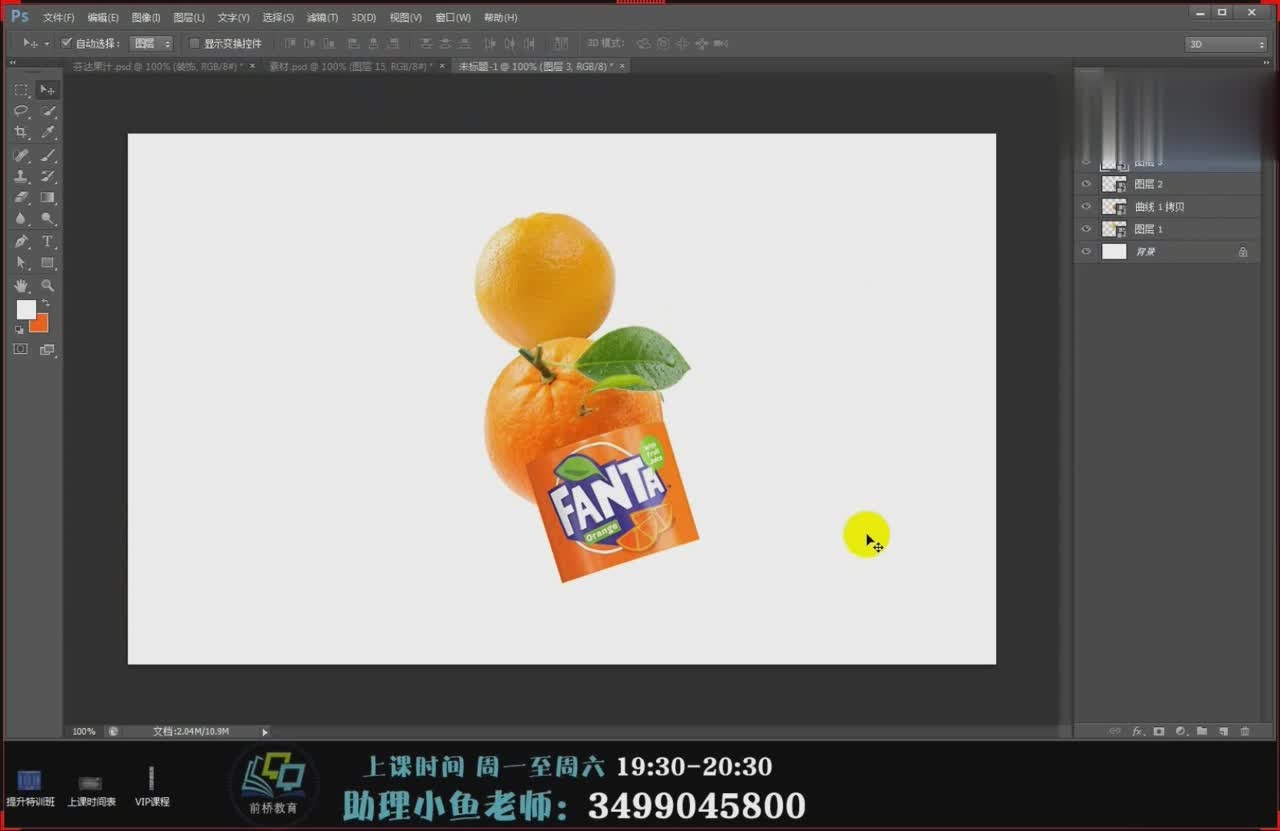Open 提升特训班 desktop shortcut

coord(30,787)
